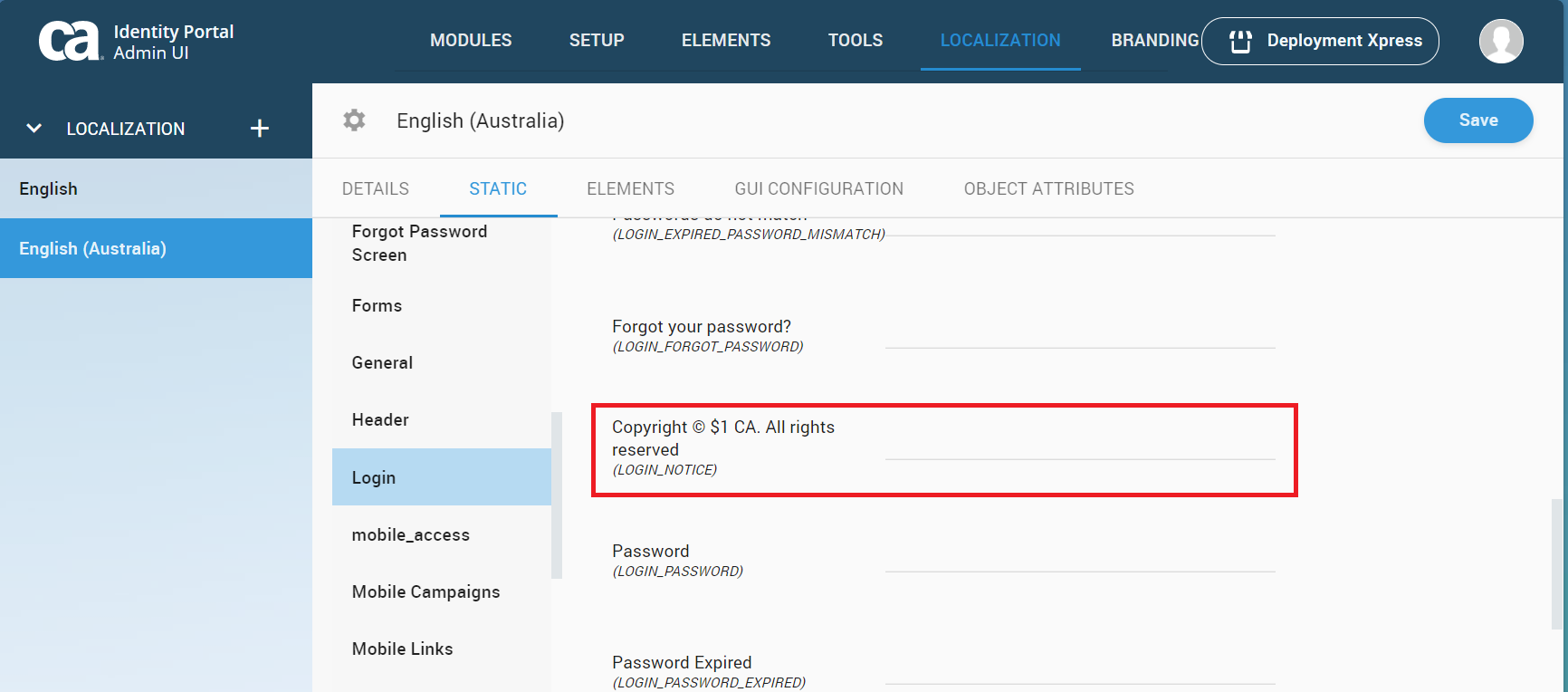Click the Forgot your password input field
This screenshot has height=692, width=1568.
pyautogui.click(x=1079, y=335)
